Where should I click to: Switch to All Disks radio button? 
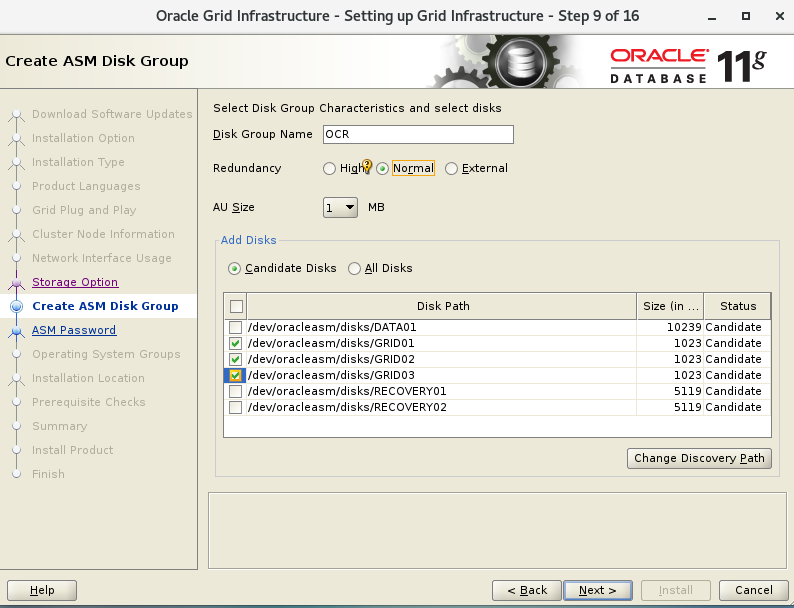pyautogui.click(x=354, y=268)
